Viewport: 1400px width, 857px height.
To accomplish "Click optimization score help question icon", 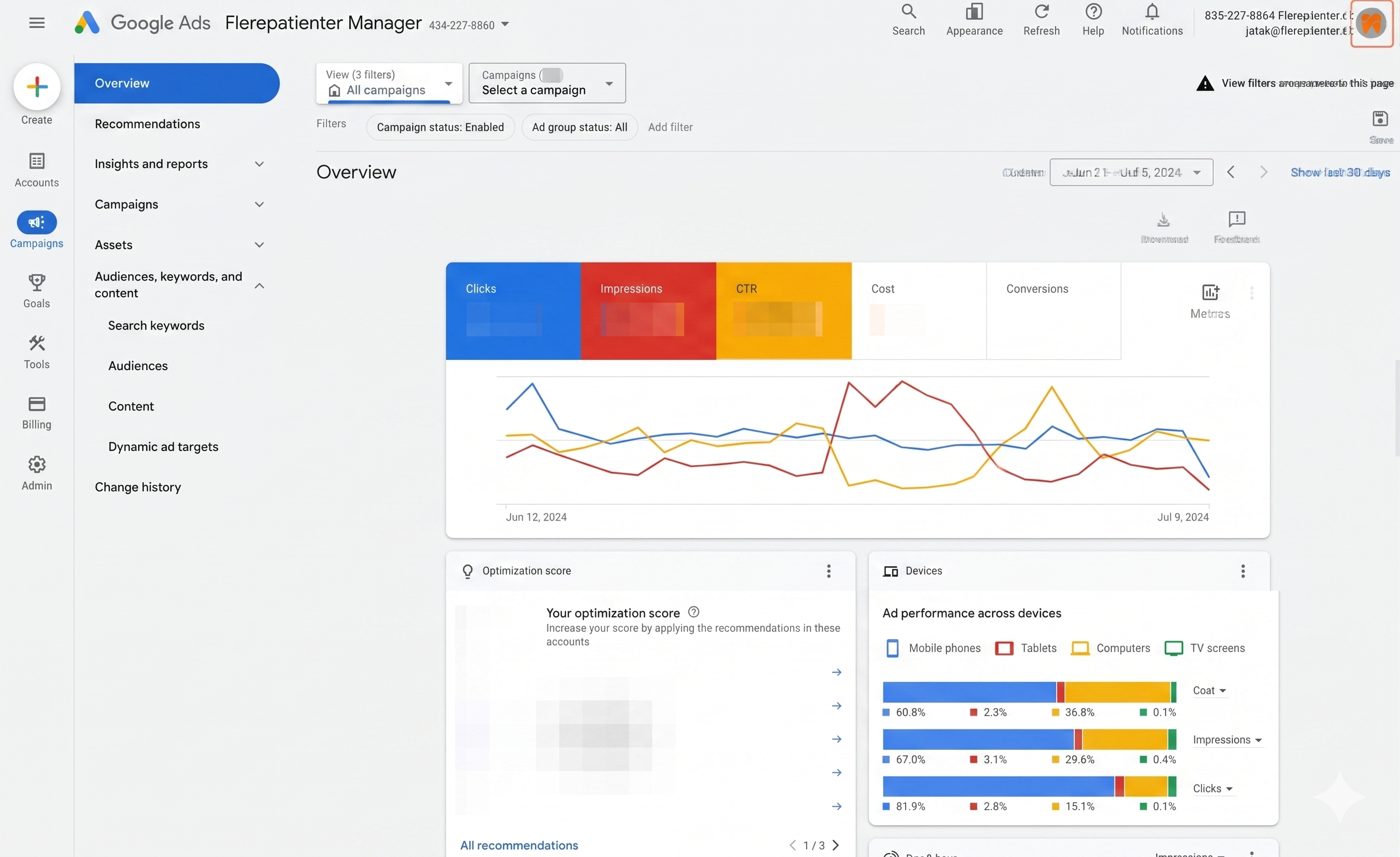I will pos(693,612).
